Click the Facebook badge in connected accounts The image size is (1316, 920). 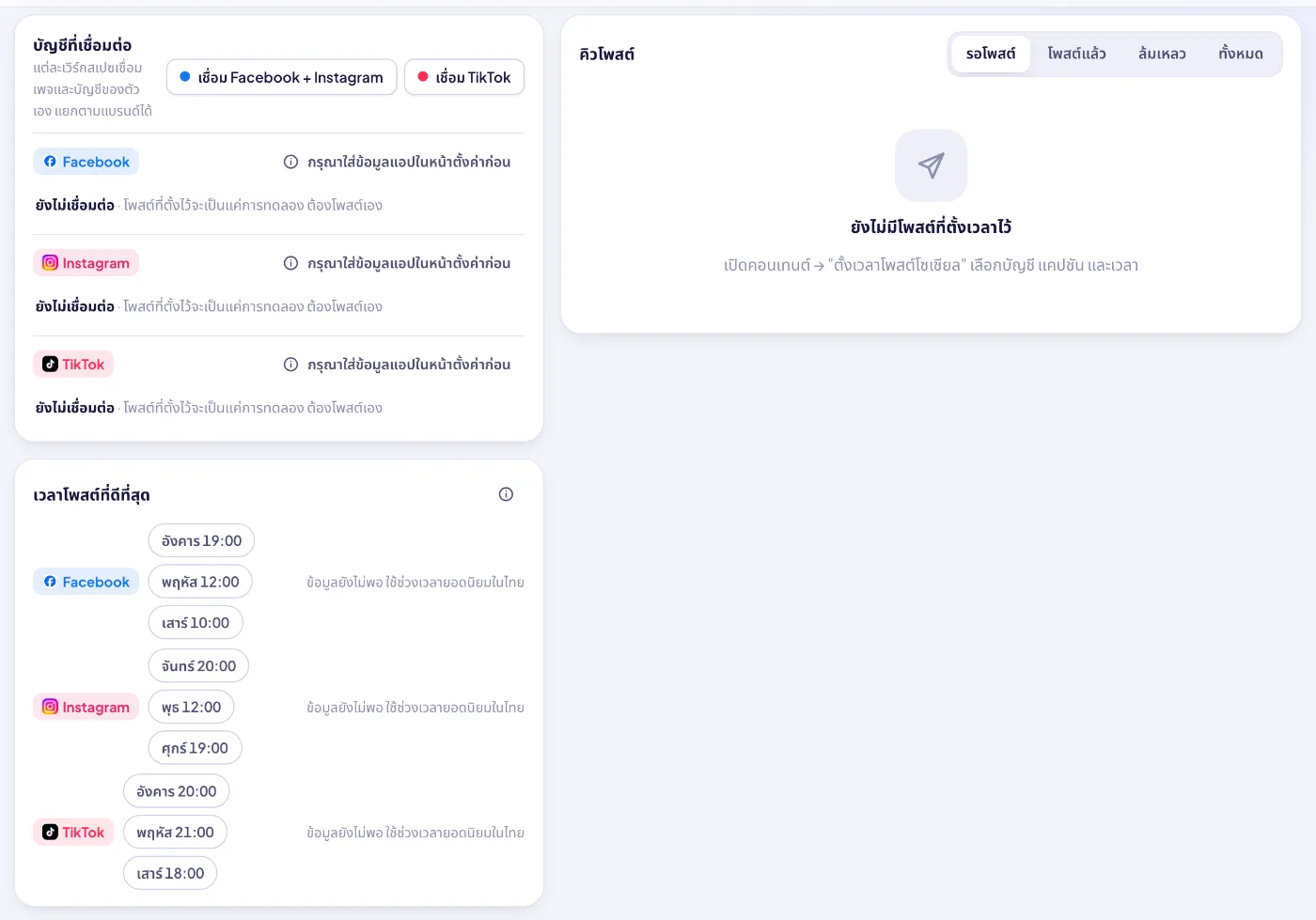pyautogui.click(x=86, y=162)
